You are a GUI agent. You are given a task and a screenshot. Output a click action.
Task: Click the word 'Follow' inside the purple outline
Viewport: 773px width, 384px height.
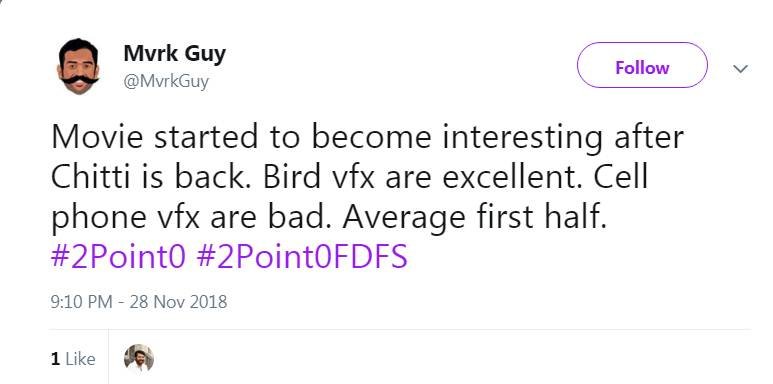642,68
